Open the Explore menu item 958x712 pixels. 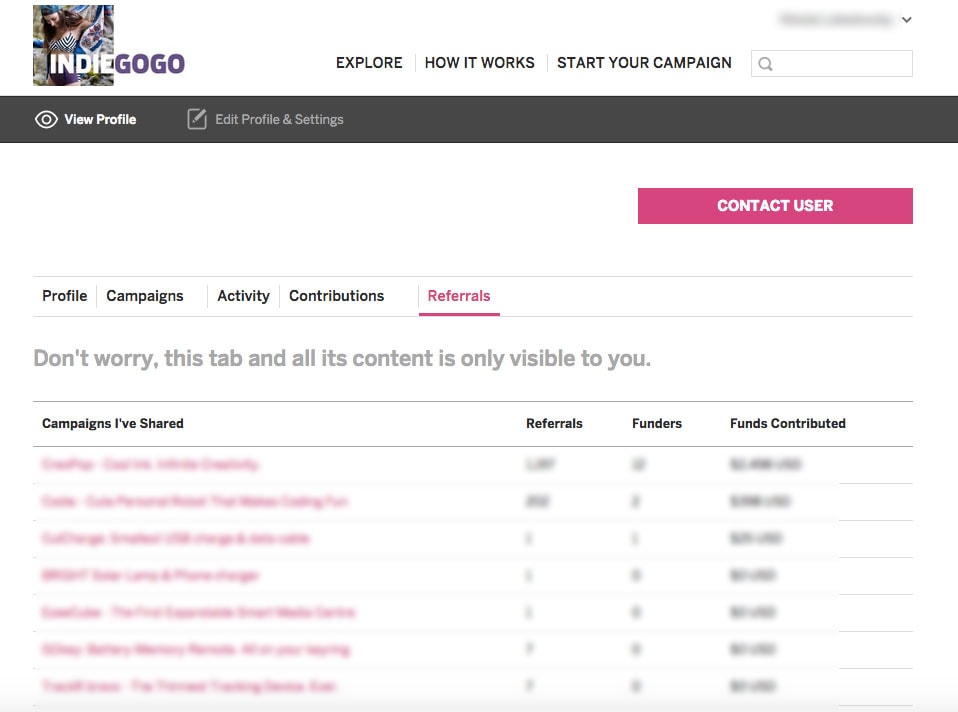pos(369,63)
